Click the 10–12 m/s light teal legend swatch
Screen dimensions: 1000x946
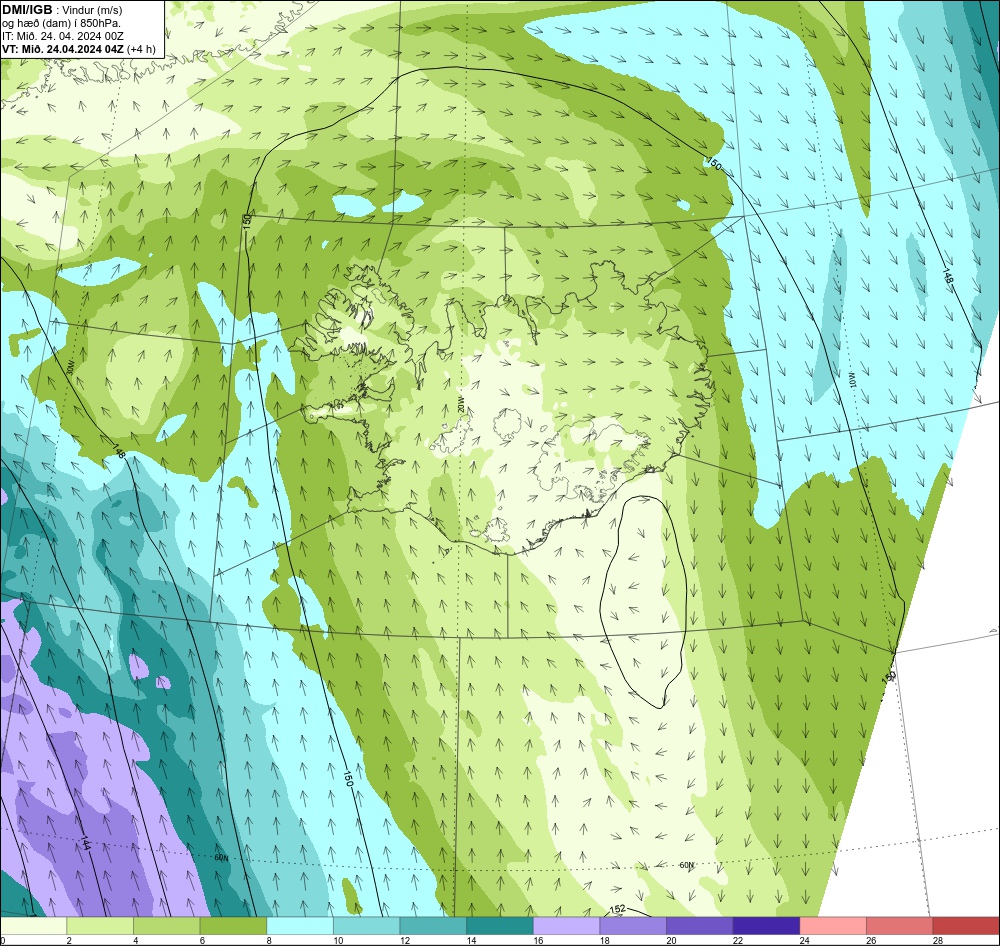coord(366,926)
